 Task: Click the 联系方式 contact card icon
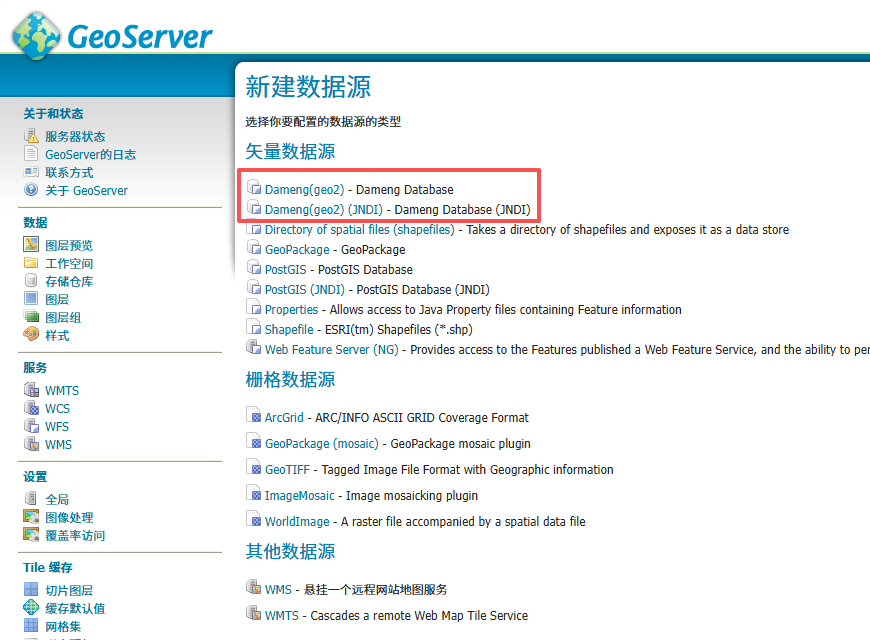(x=32, y=172)
